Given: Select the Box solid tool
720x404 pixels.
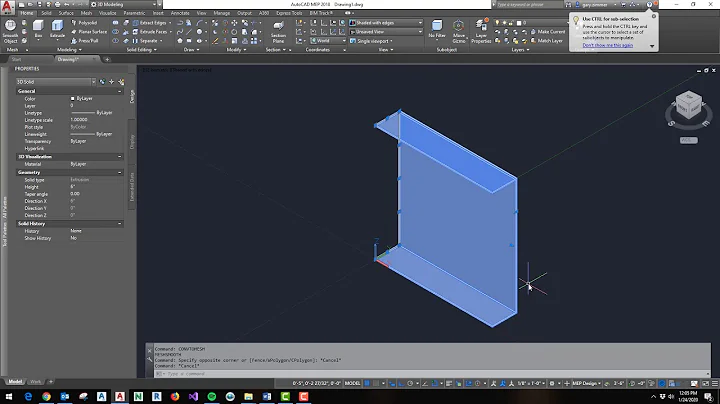Looking at the screenshot, I should 39,29.
